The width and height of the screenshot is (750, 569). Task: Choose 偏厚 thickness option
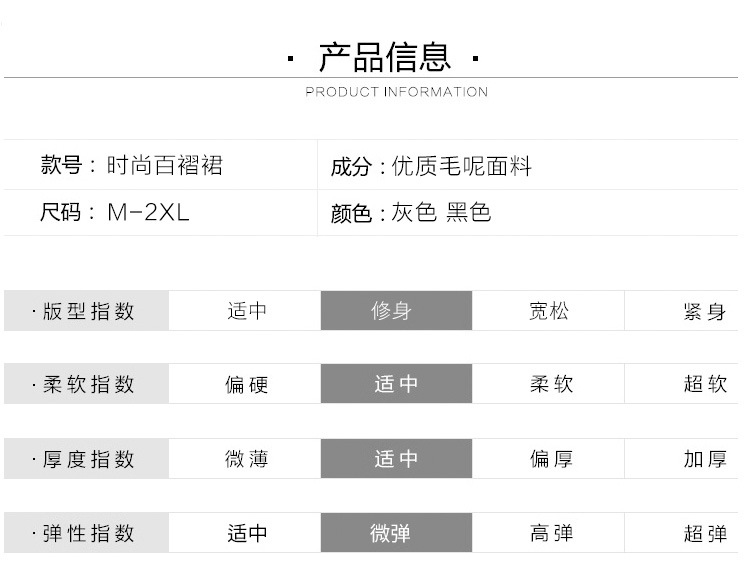(551, 459)
